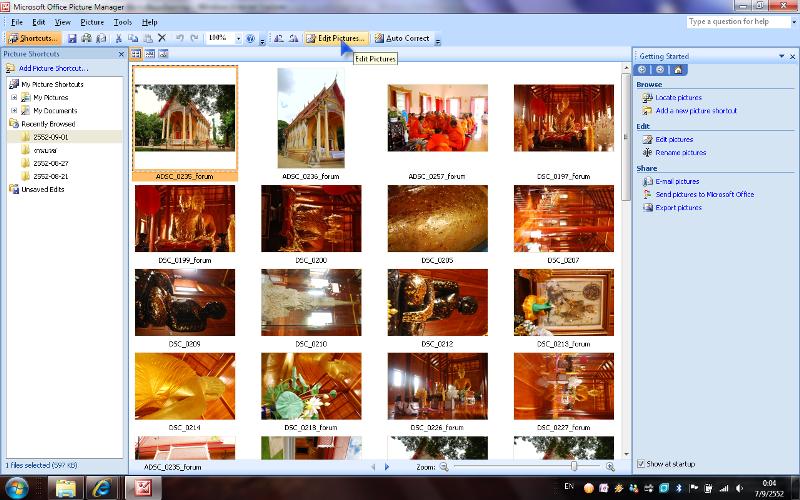Click Edit pictures link in Getting Started

point(674,139)
